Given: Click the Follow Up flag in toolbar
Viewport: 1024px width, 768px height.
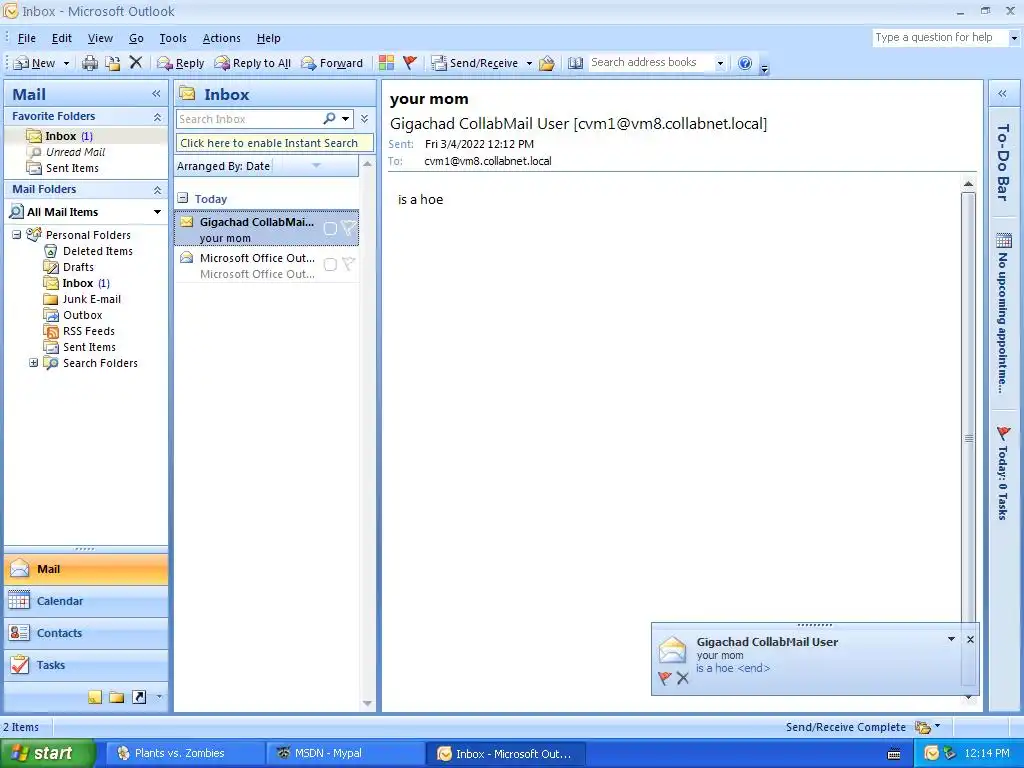Looking at the screenshot, I should click(410, 63).
